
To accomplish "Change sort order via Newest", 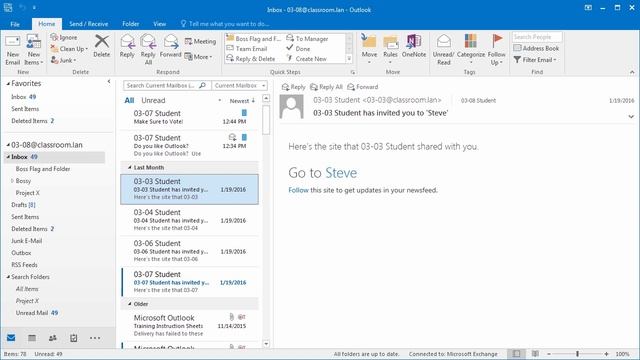I will pyautogui.click(x=242, y=100).
